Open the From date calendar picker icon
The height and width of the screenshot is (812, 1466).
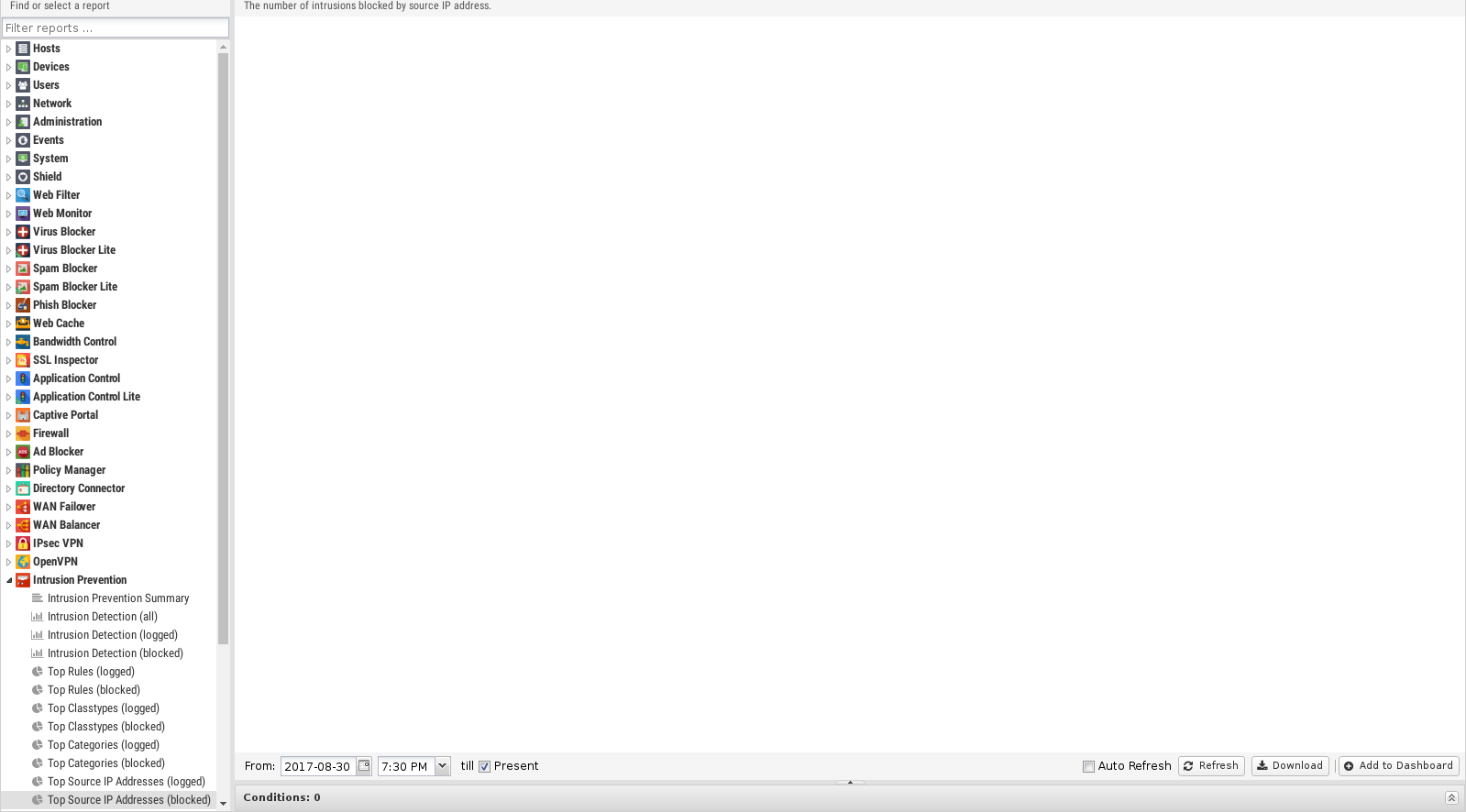[x=364, y=766]
